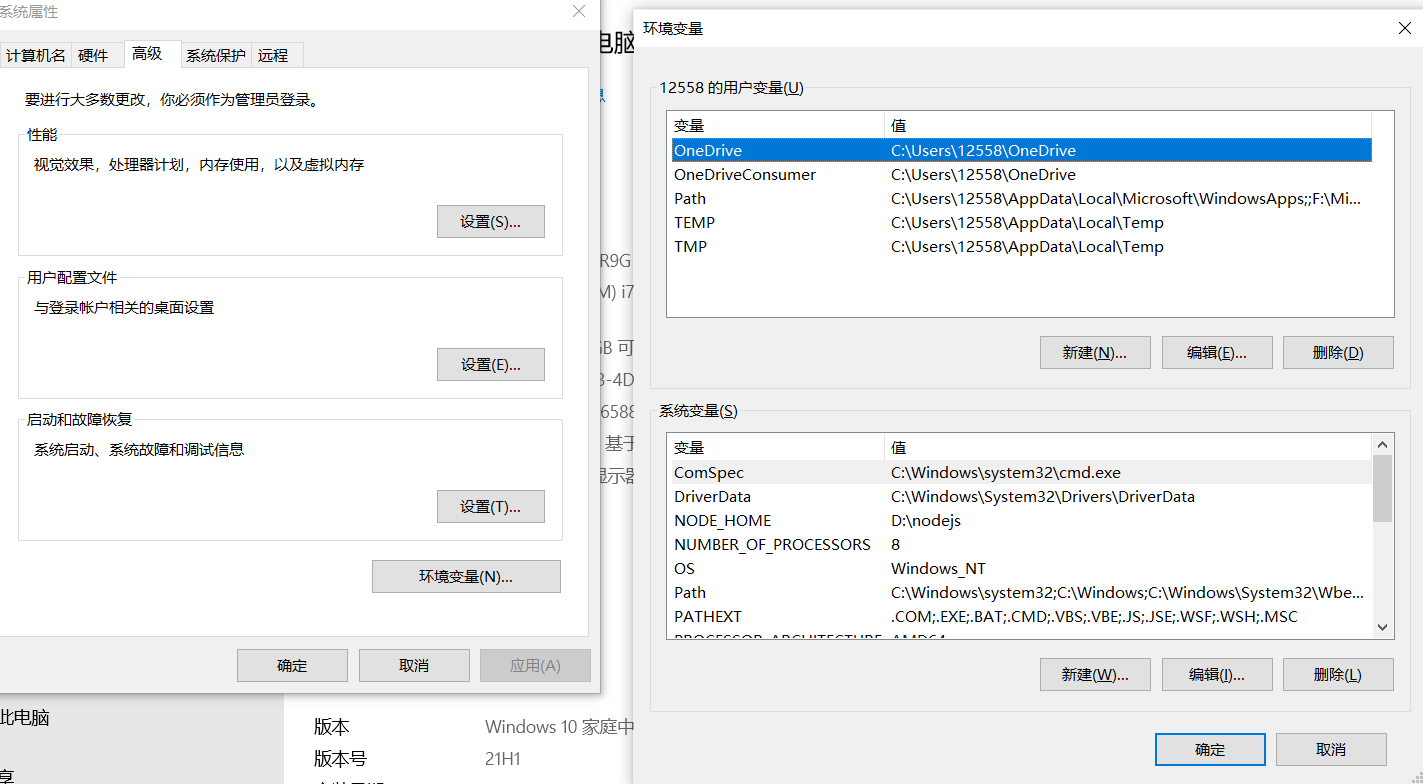The height and width of the screenshot is (784, 1423).
Task: Click the system variables scrollbar thumb
Action: (x=1382, y=488)
